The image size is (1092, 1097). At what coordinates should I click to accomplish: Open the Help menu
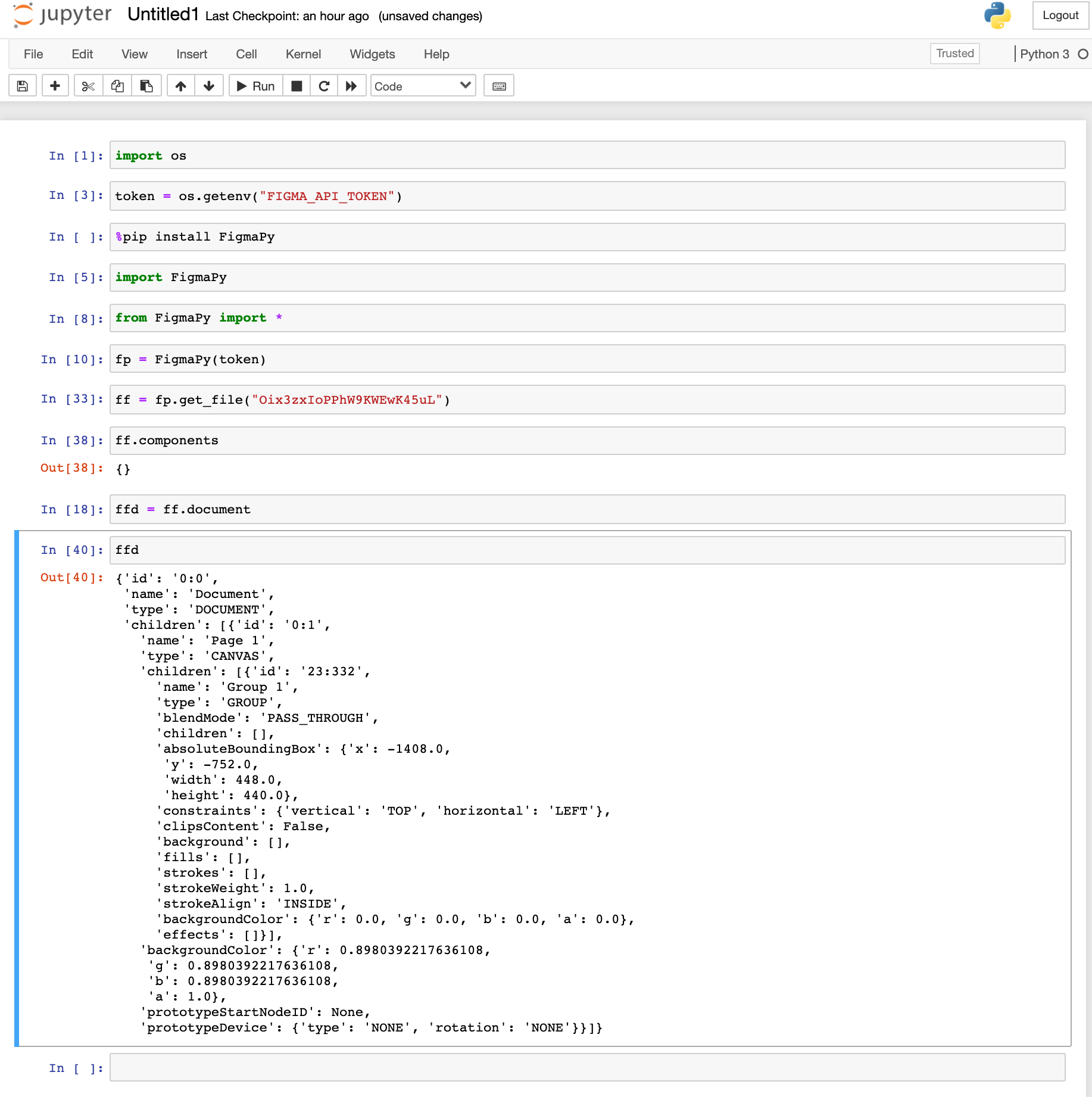click(436, 54)
